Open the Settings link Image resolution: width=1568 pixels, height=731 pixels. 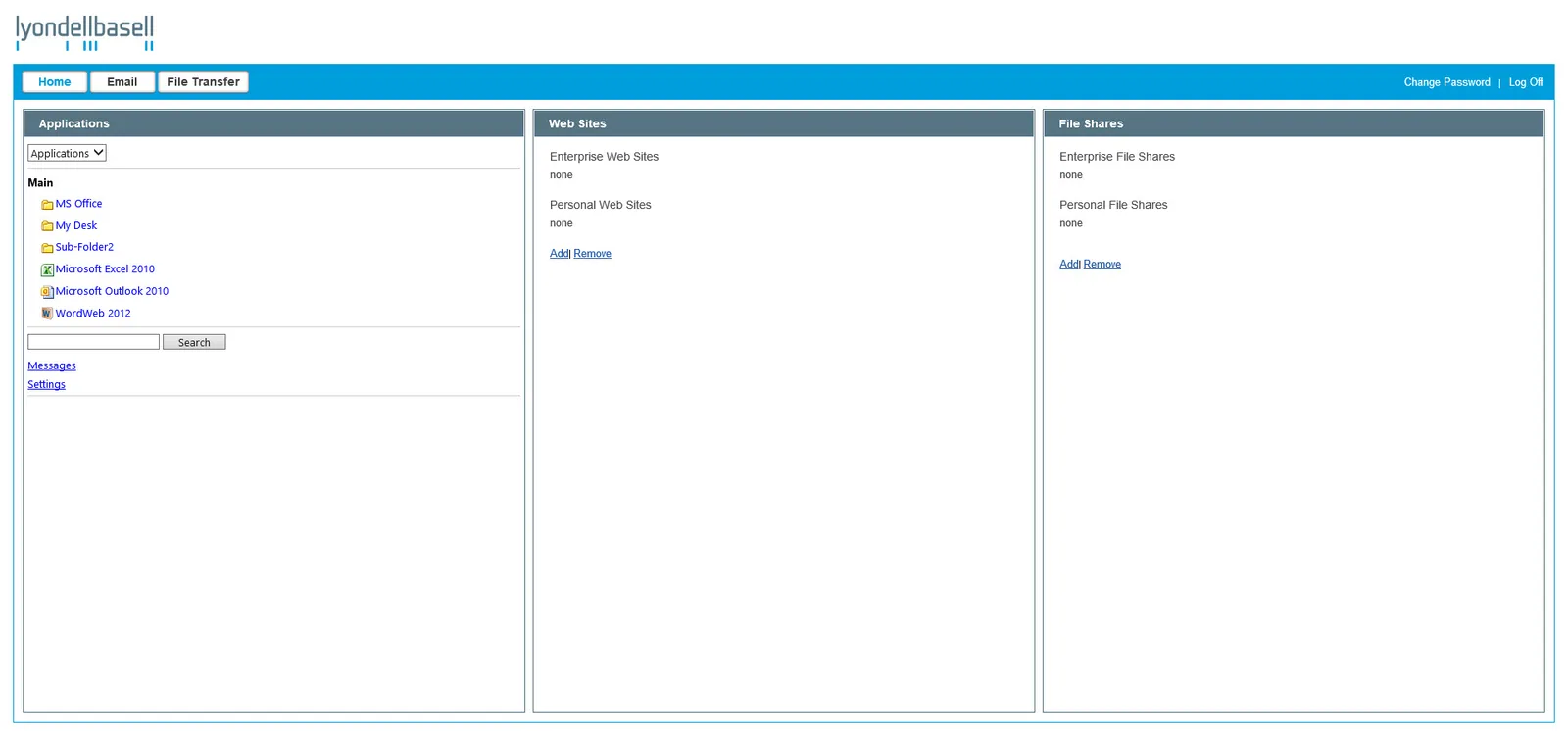click(x=47, y=384)
